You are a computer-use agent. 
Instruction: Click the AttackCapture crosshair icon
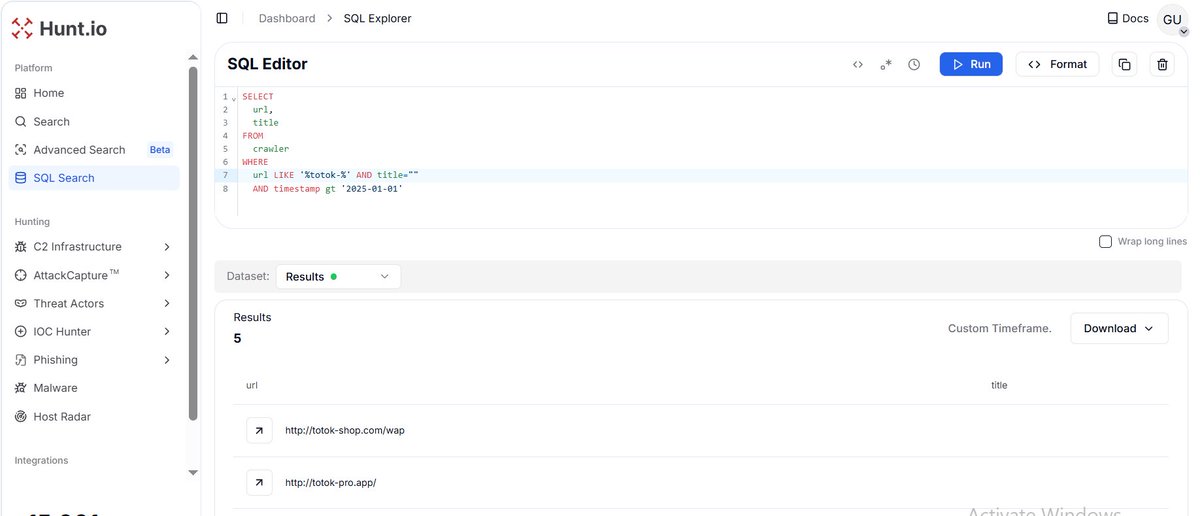coord(21,275)
